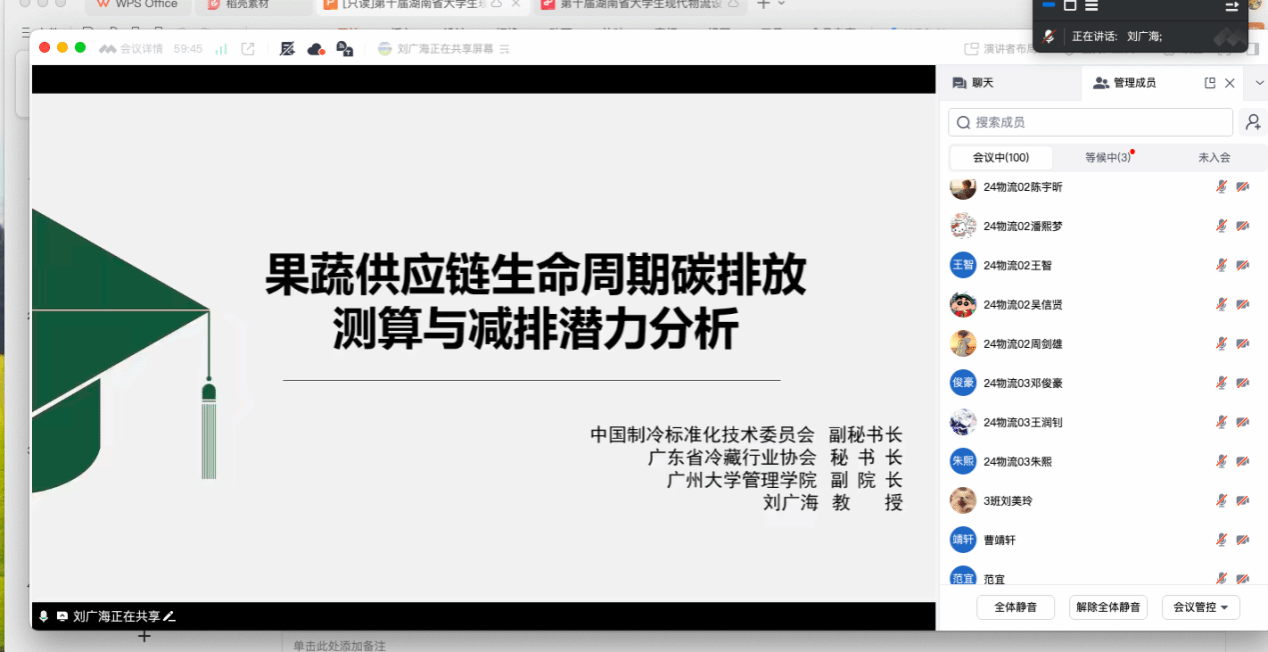Viewport: 1268px width, 652px height.
Task: Click the annotation pen icon beside sharing label
Action: (169, 616)
